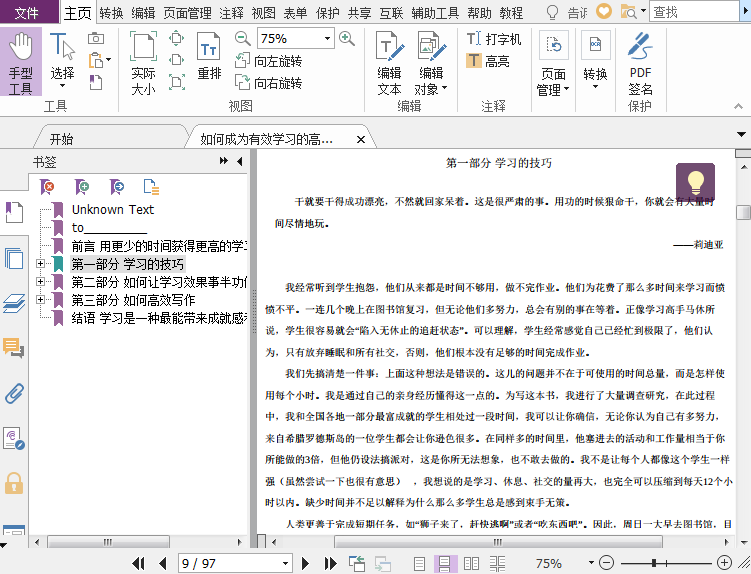Set bookmark destination icon with the arrow

click(116, 187)
